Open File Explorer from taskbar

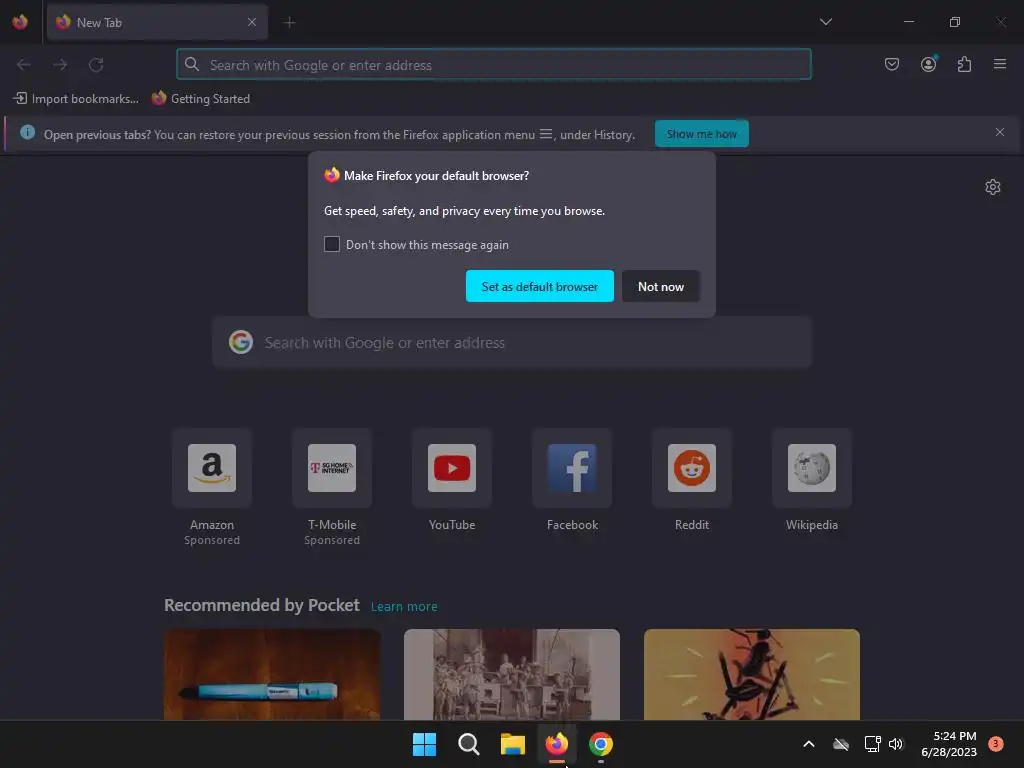[513, 744]
